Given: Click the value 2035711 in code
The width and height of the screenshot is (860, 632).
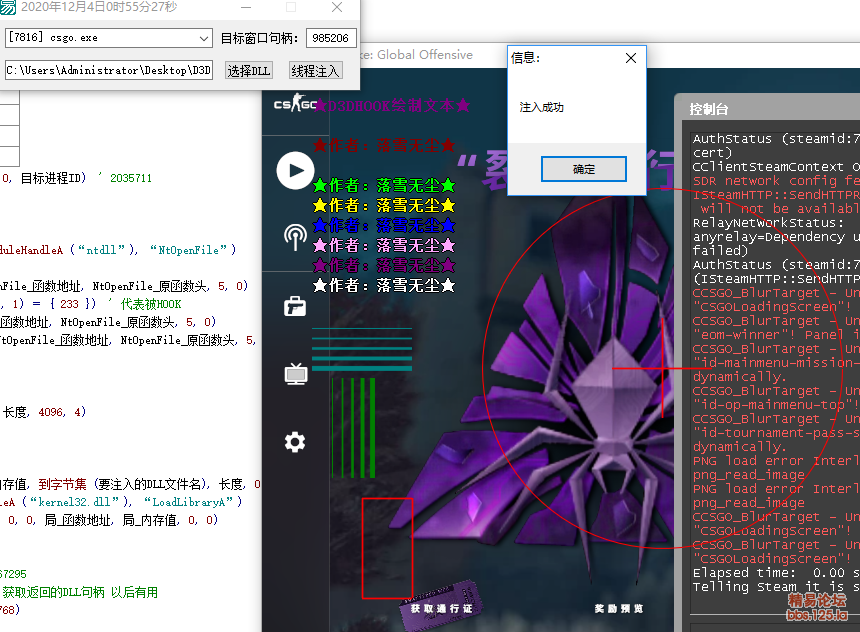Looking at the screenshot, I should pyautogui.click(x=131, y=178).
